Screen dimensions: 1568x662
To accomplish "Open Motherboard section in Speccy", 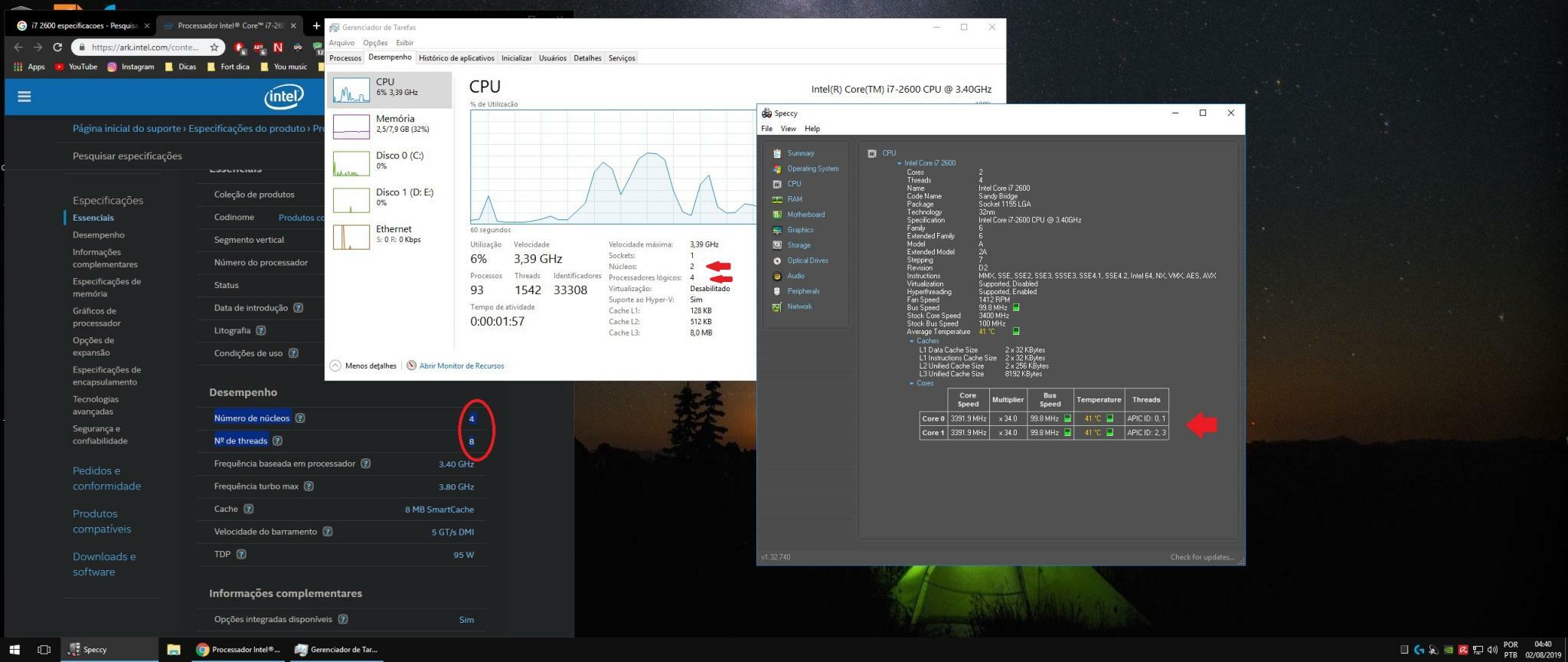I will pos(805,215).
